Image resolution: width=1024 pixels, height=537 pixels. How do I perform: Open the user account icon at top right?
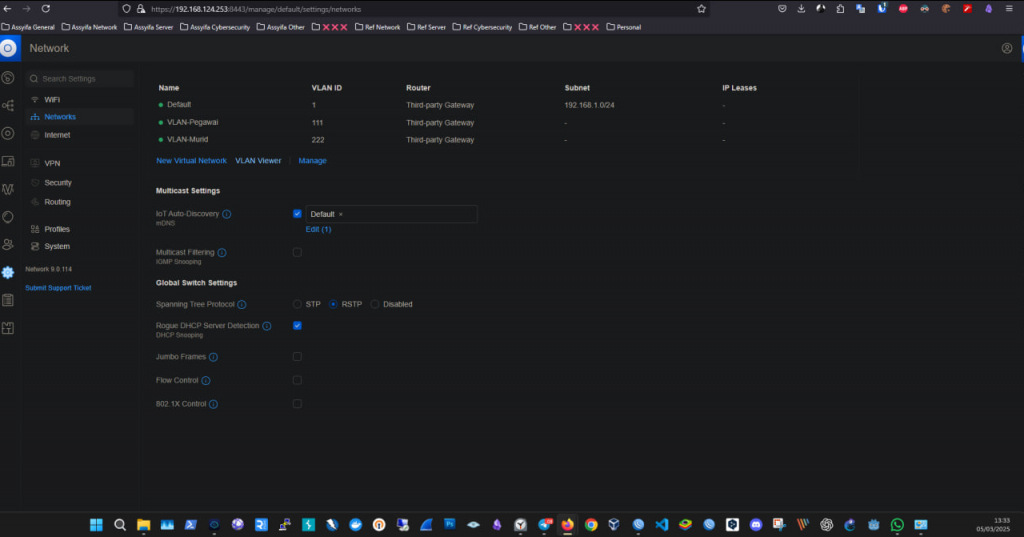point(1007,48)
